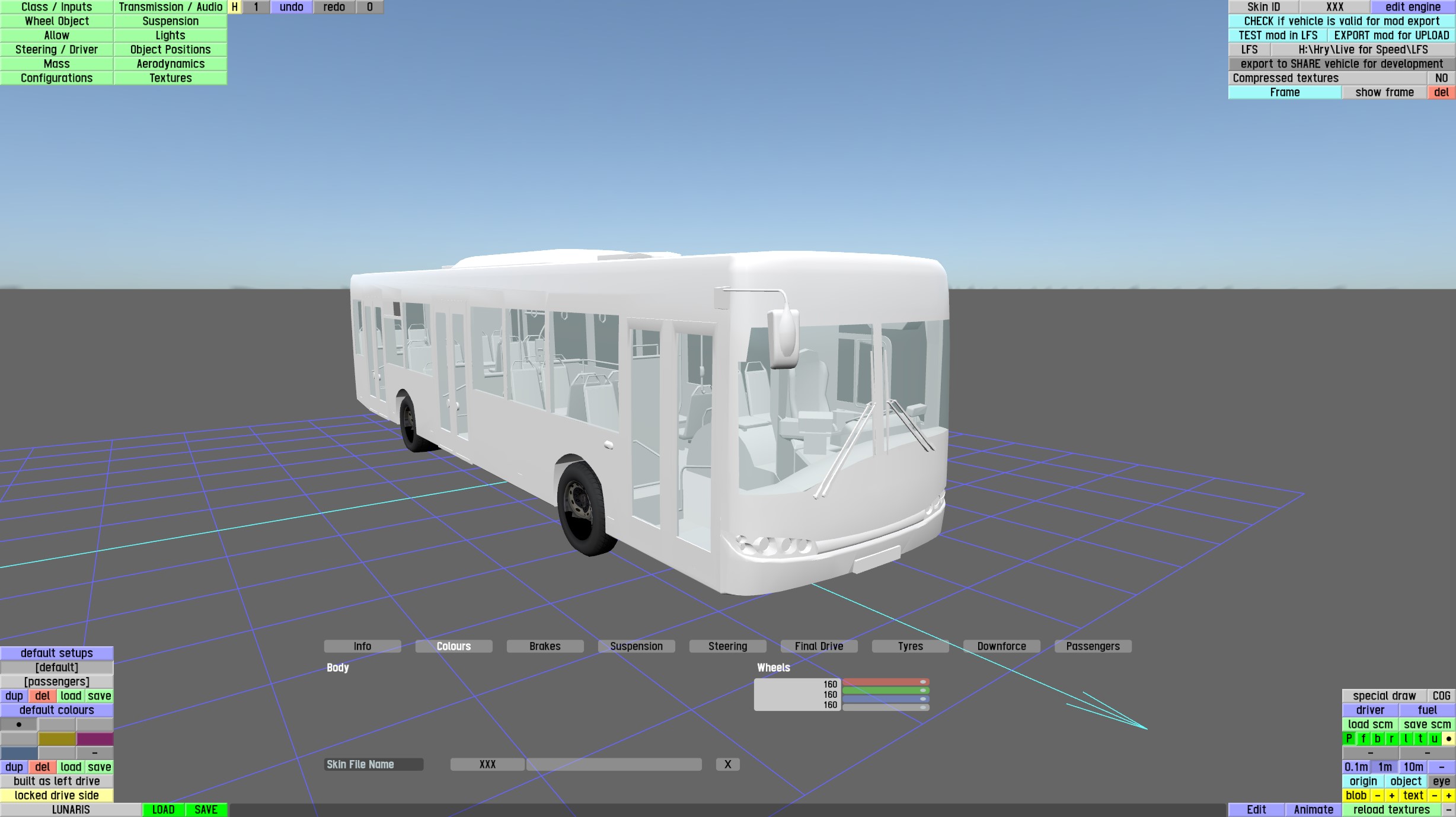Open the Aerodynamics editor section
This screenshot has width=1456, height=817.
click(x=170, y=63)
